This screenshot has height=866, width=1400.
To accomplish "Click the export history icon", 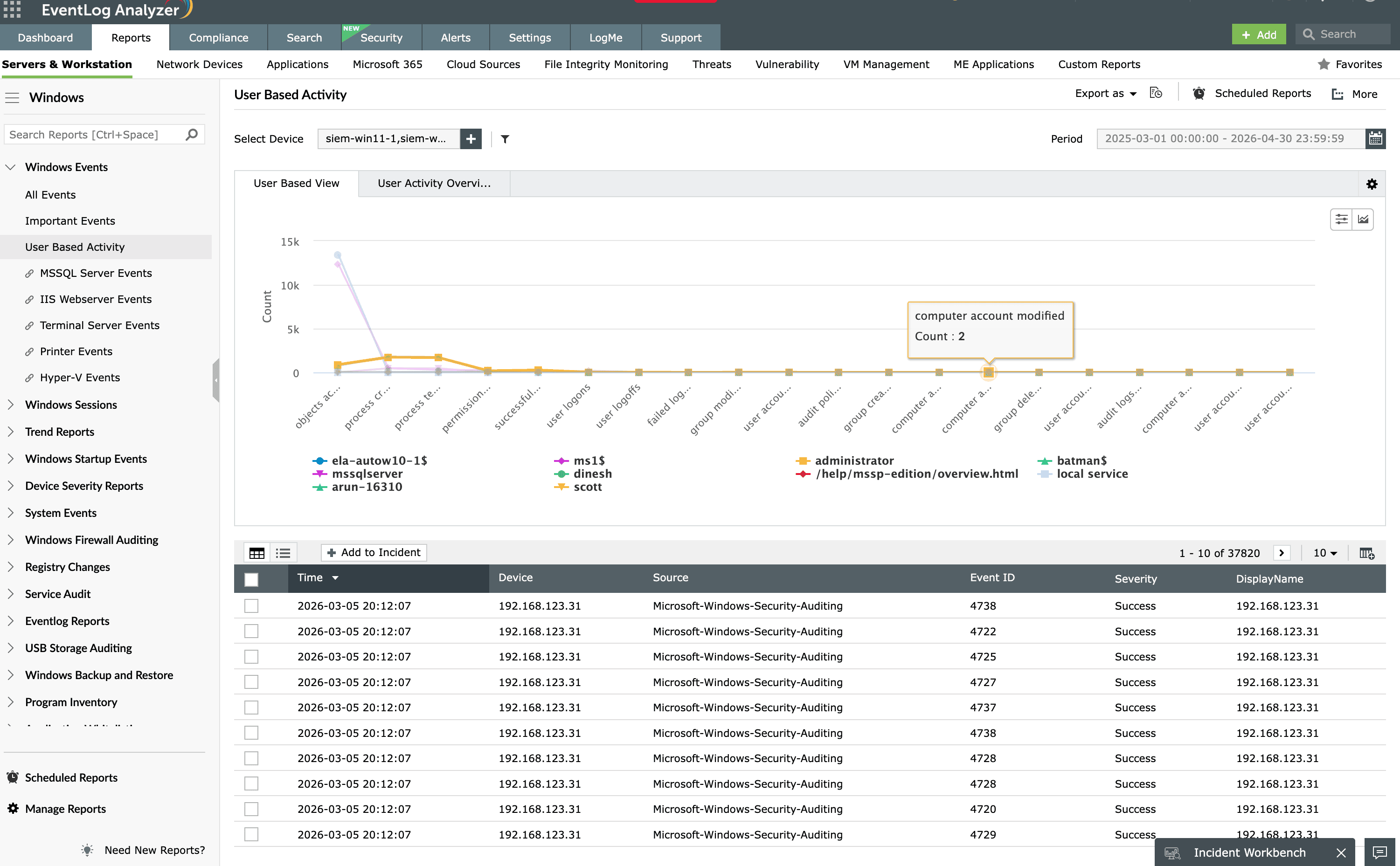I will point(1156,93).
